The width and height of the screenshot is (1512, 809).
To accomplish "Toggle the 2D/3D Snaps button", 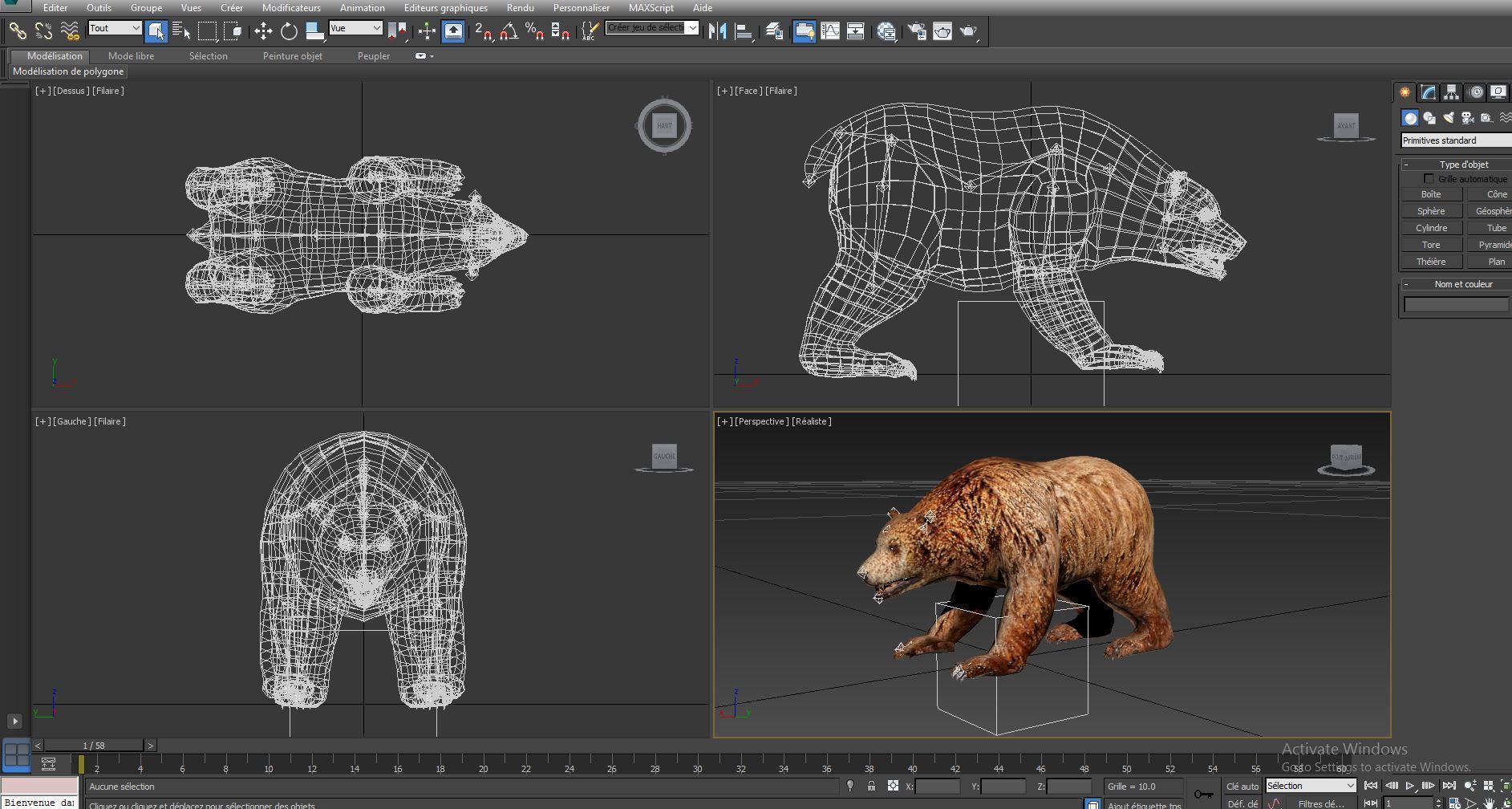I will tap(483, 31).
